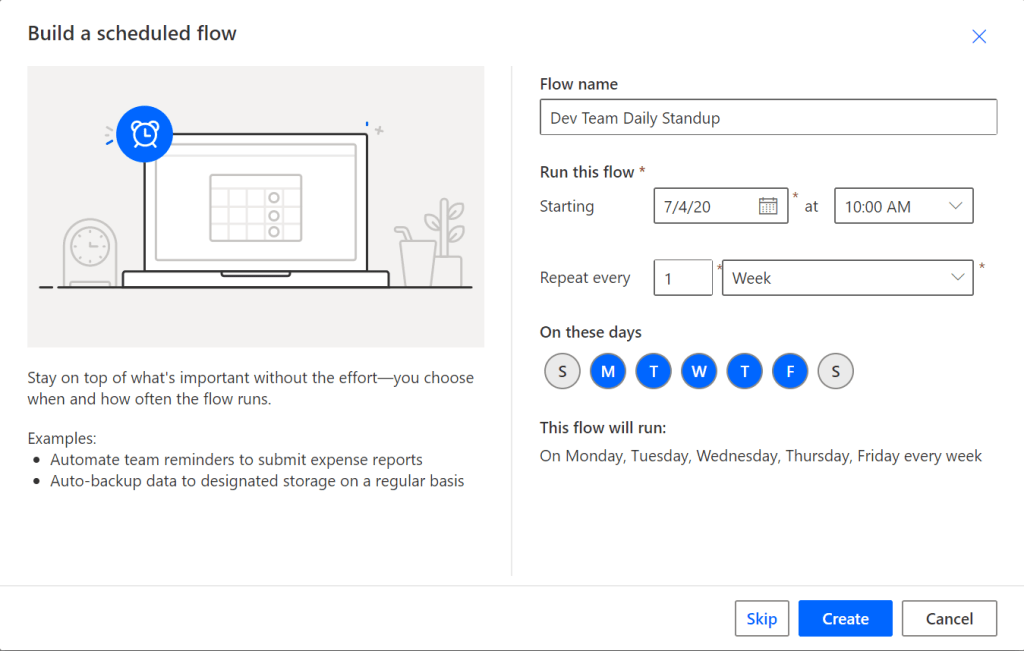
Task: Toggle Sunday in the day selector
Action: (x=562, y=372)
